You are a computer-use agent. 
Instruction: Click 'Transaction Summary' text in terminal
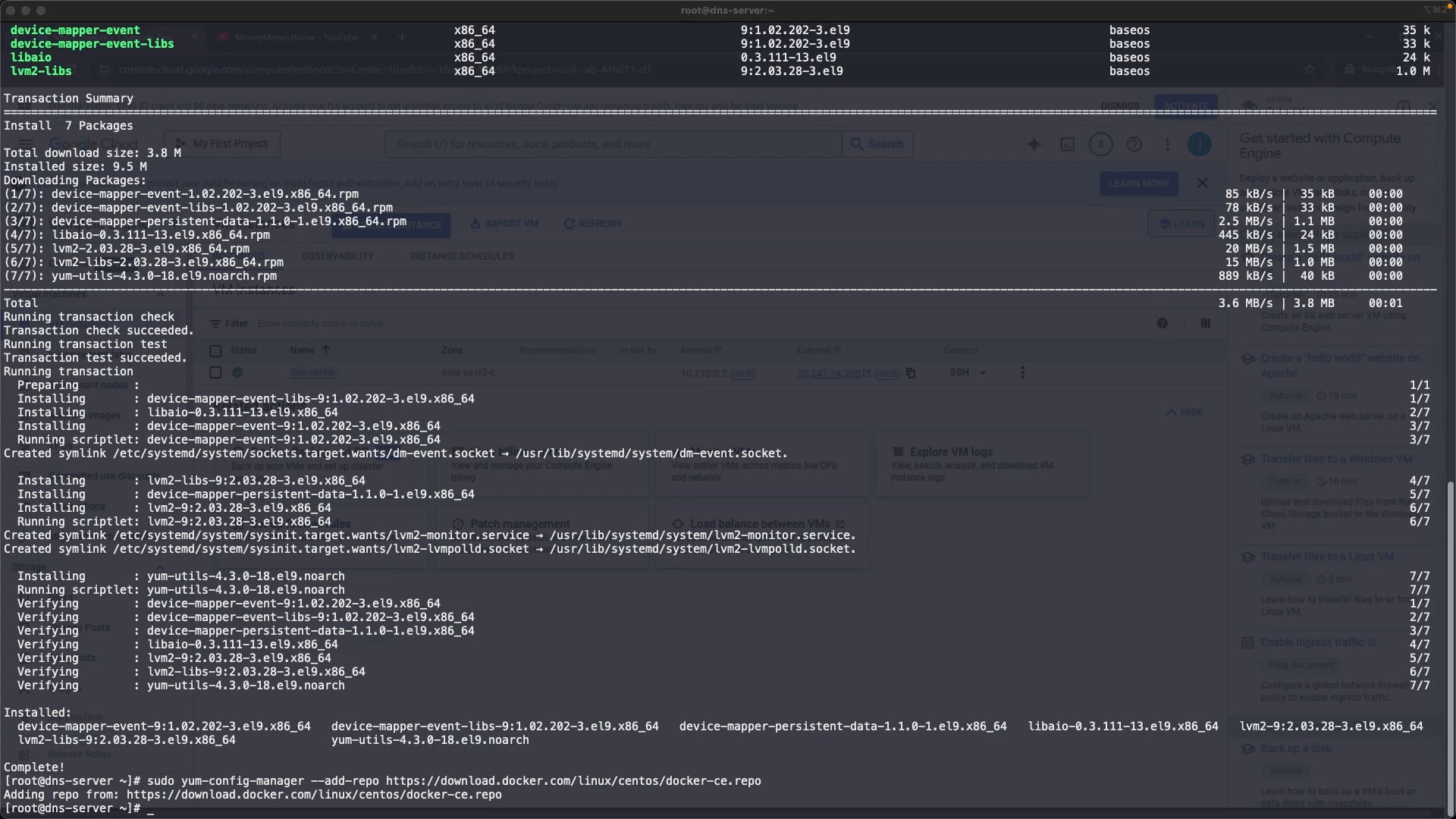coord(68,99)
